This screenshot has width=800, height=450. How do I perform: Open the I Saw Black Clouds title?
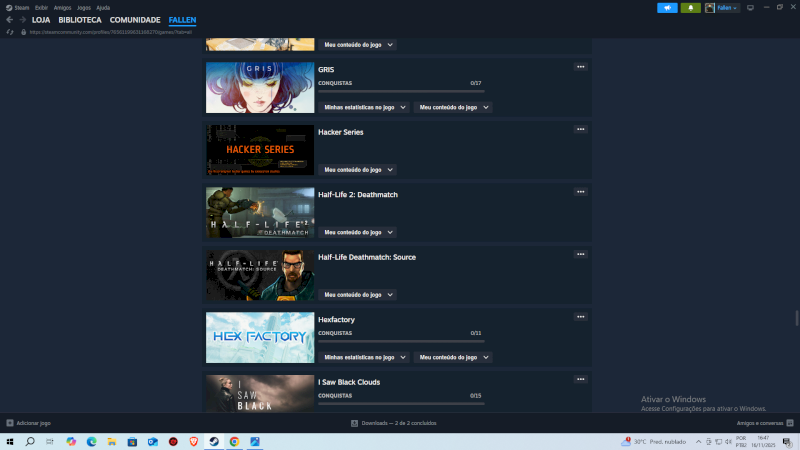(349, 382)
